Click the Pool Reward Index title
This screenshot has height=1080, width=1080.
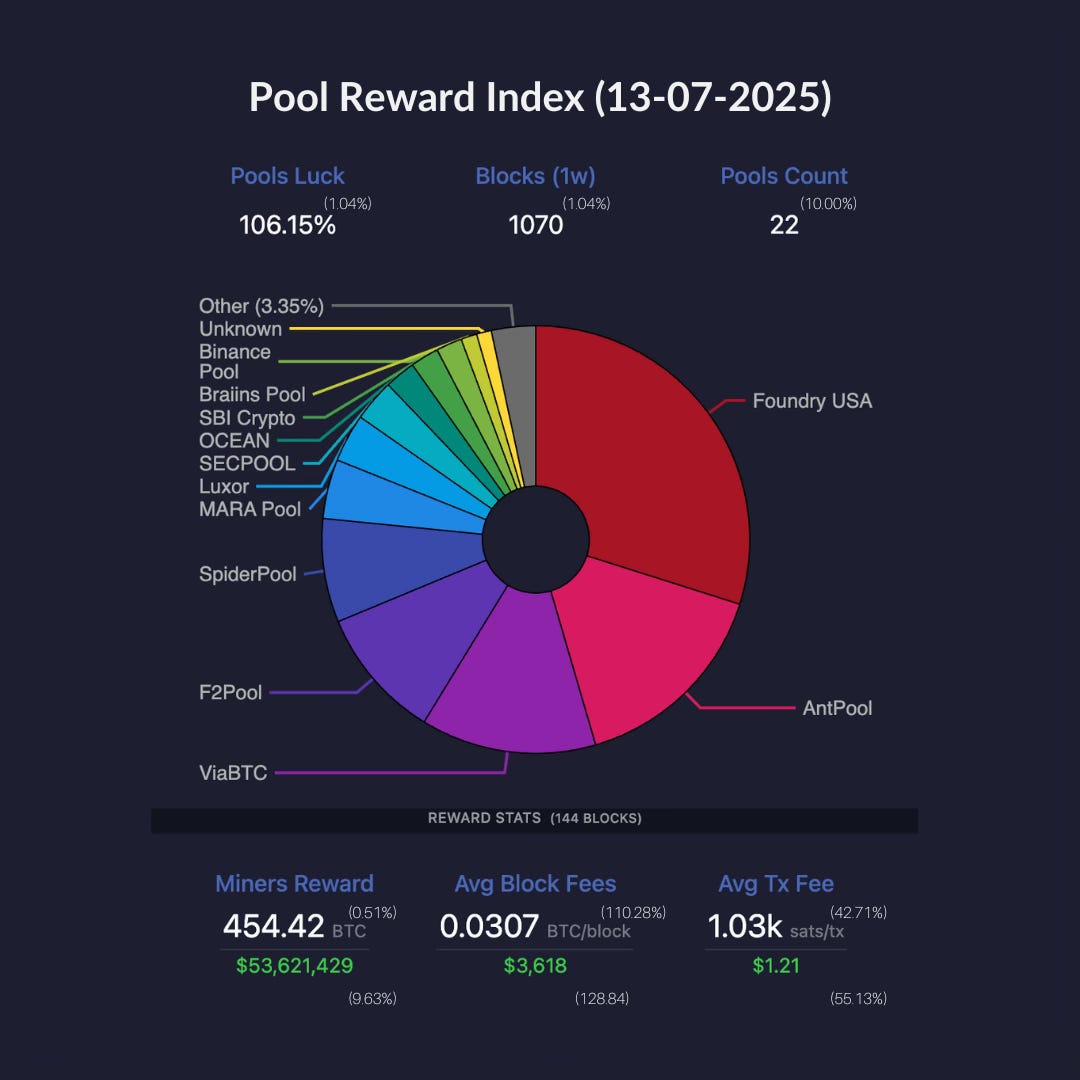click(540, 97)
